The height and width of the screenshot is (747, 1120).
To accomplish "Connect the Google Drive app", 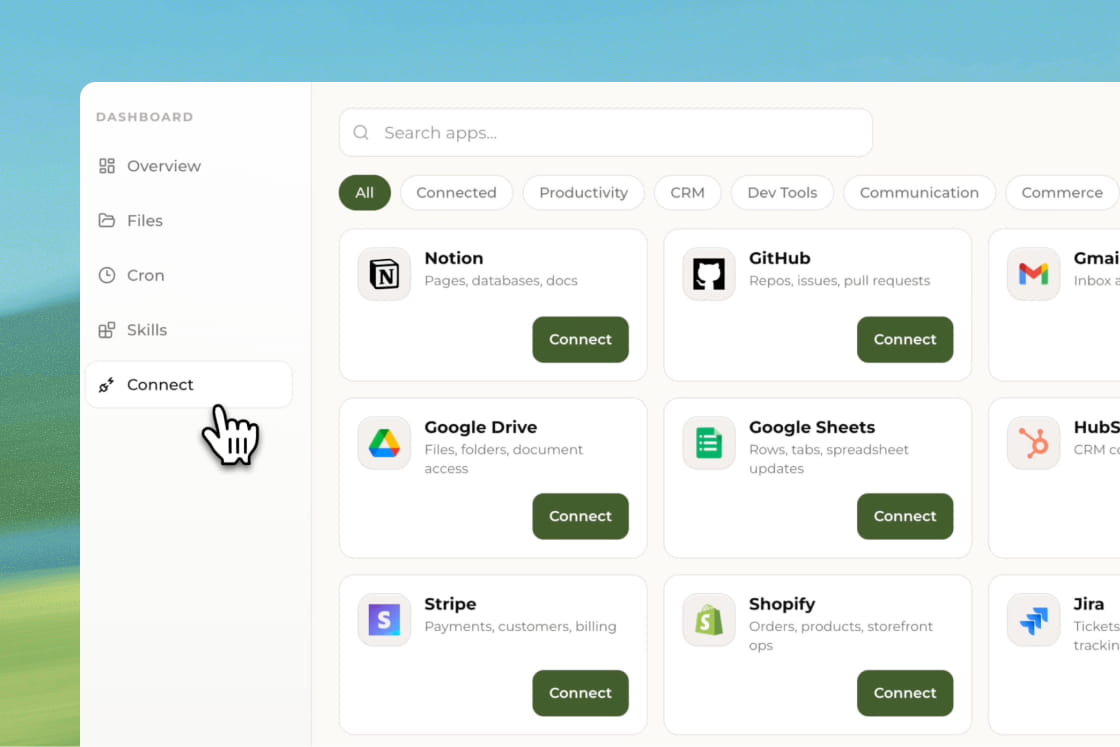I will tap(581, 516).
